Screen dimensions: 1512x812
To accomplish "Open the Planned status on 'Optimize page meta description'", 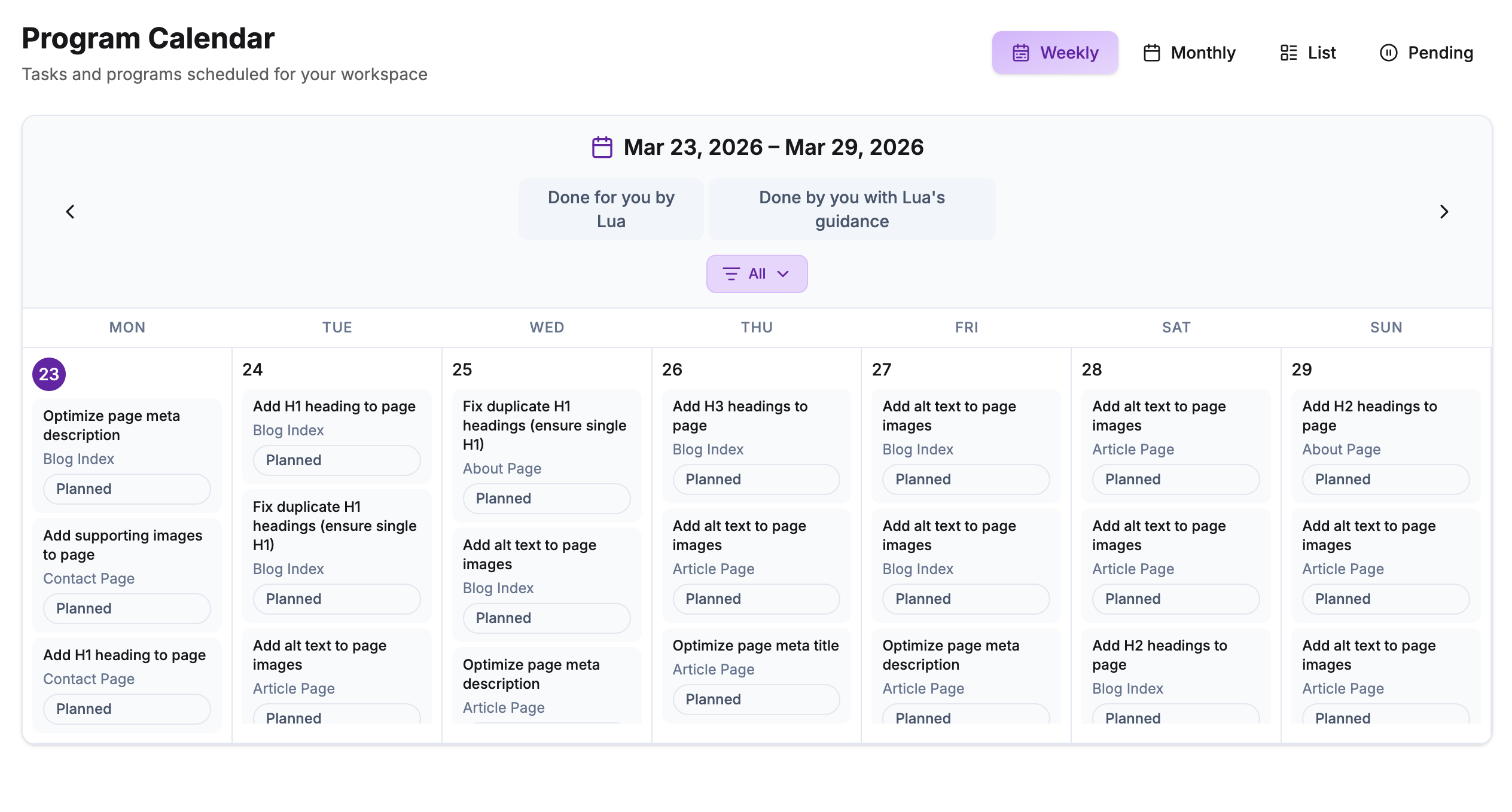I will coord(127,489).
